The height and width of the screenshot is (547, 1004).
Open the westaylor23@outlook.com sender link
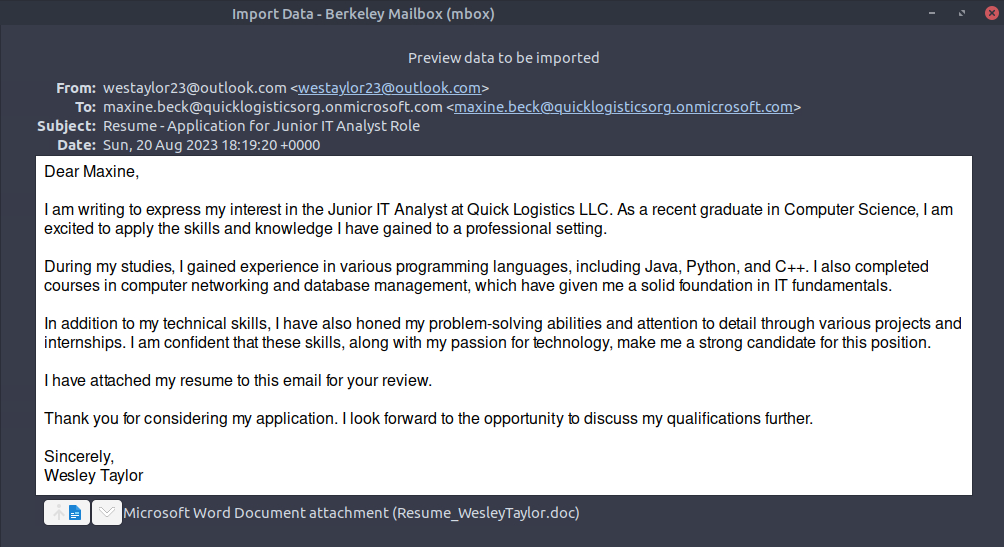[389, 88]
